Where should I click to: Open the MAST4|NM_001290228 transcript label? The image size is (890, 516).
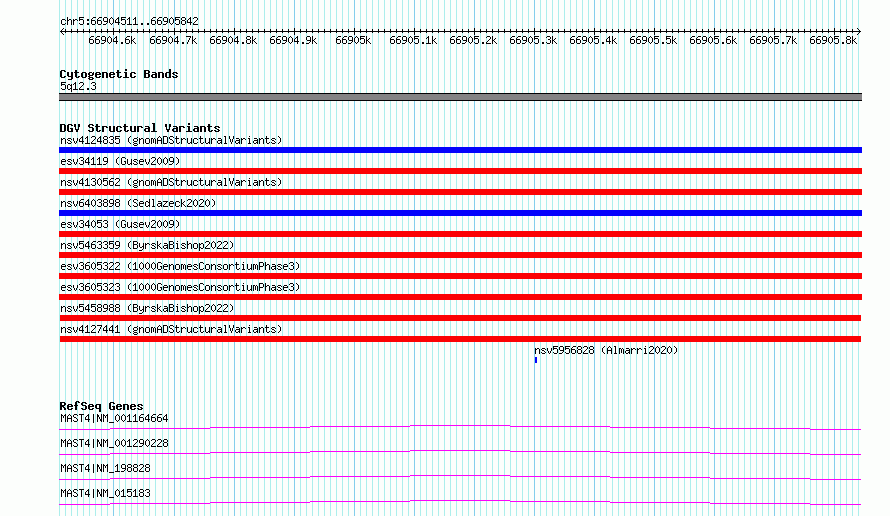pyautogui.click(x=114, y=443)
